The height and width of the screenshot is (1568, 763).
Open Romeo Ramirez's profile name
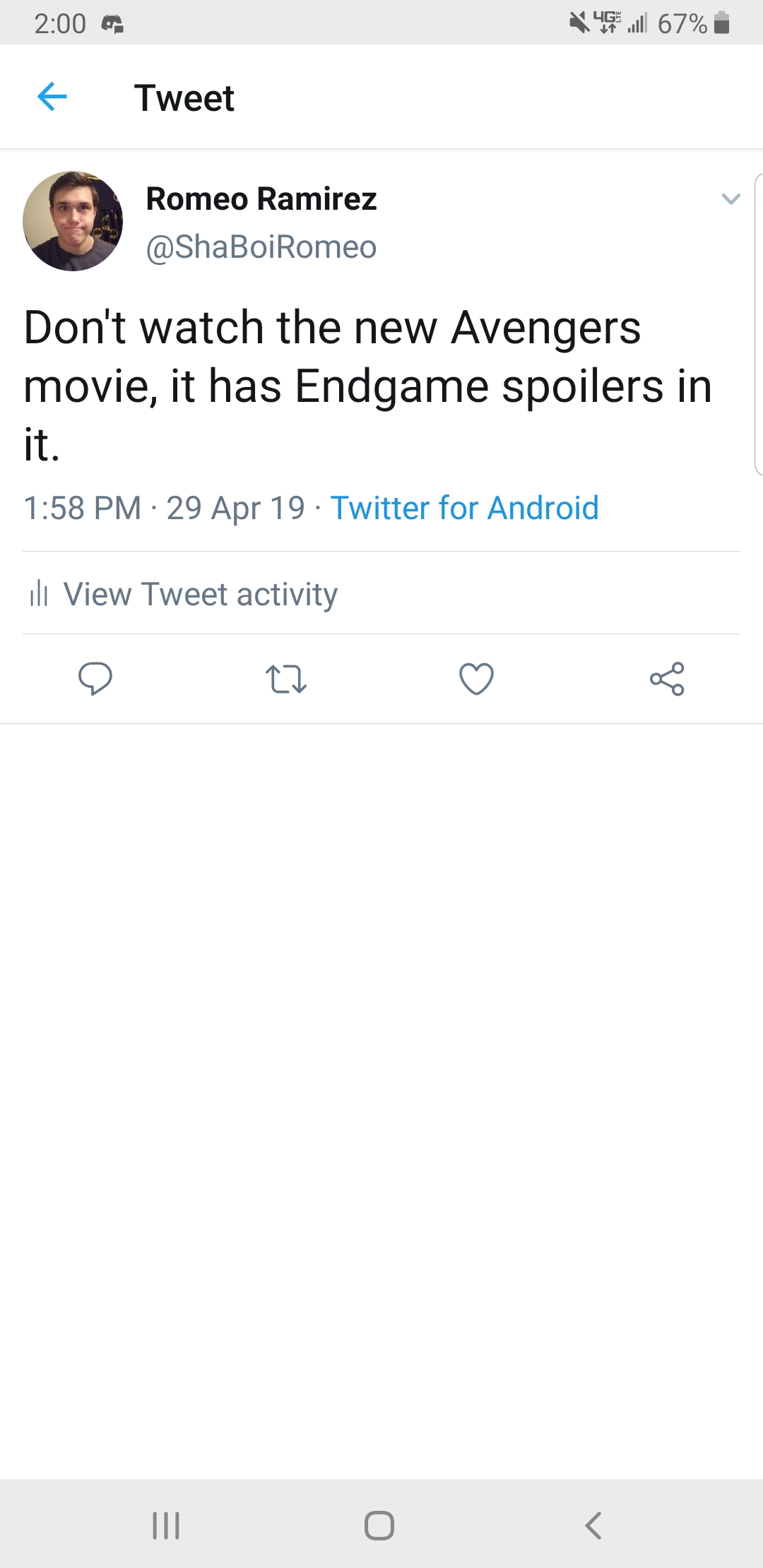[261, 198]
